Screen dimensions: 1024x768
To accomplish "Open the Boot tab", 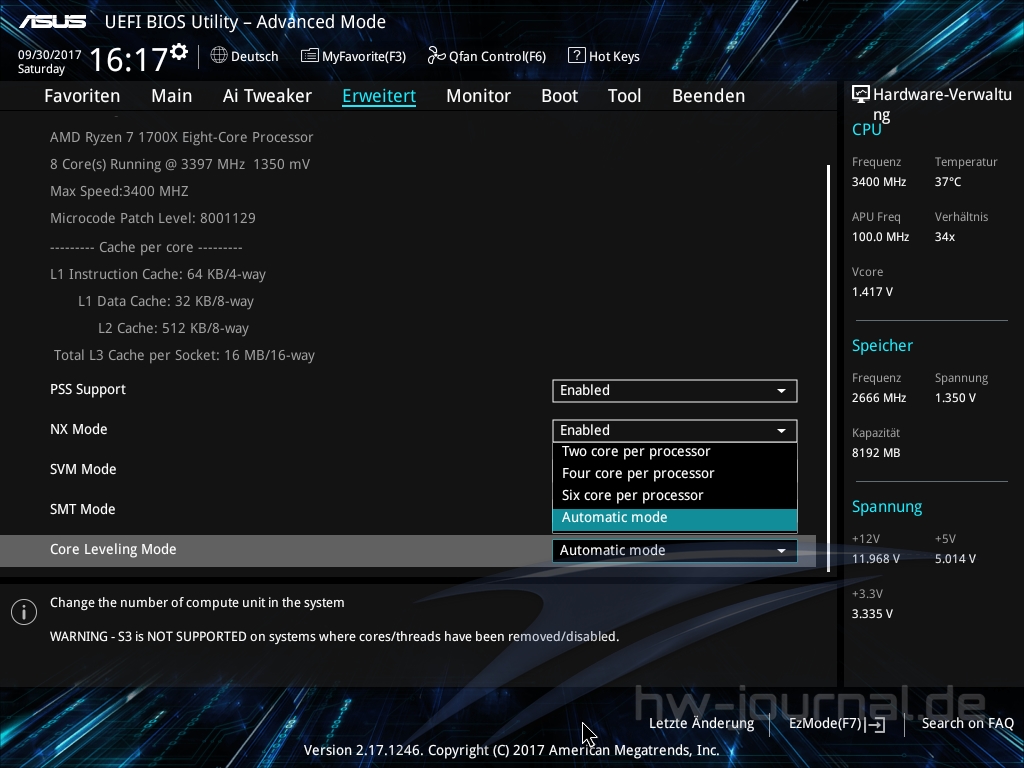I will point(560,96).
